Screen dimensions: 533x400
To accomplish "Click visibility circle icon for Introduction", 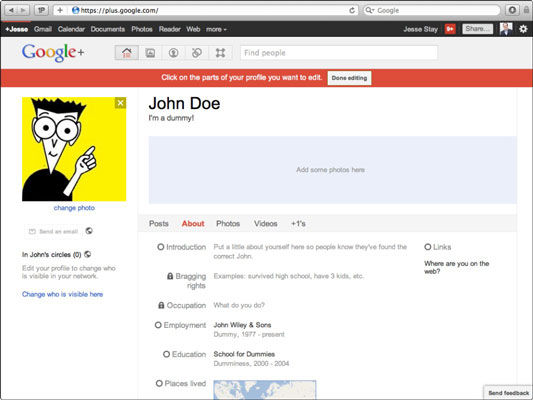I will pyautogui.click(x=160, y=247).
